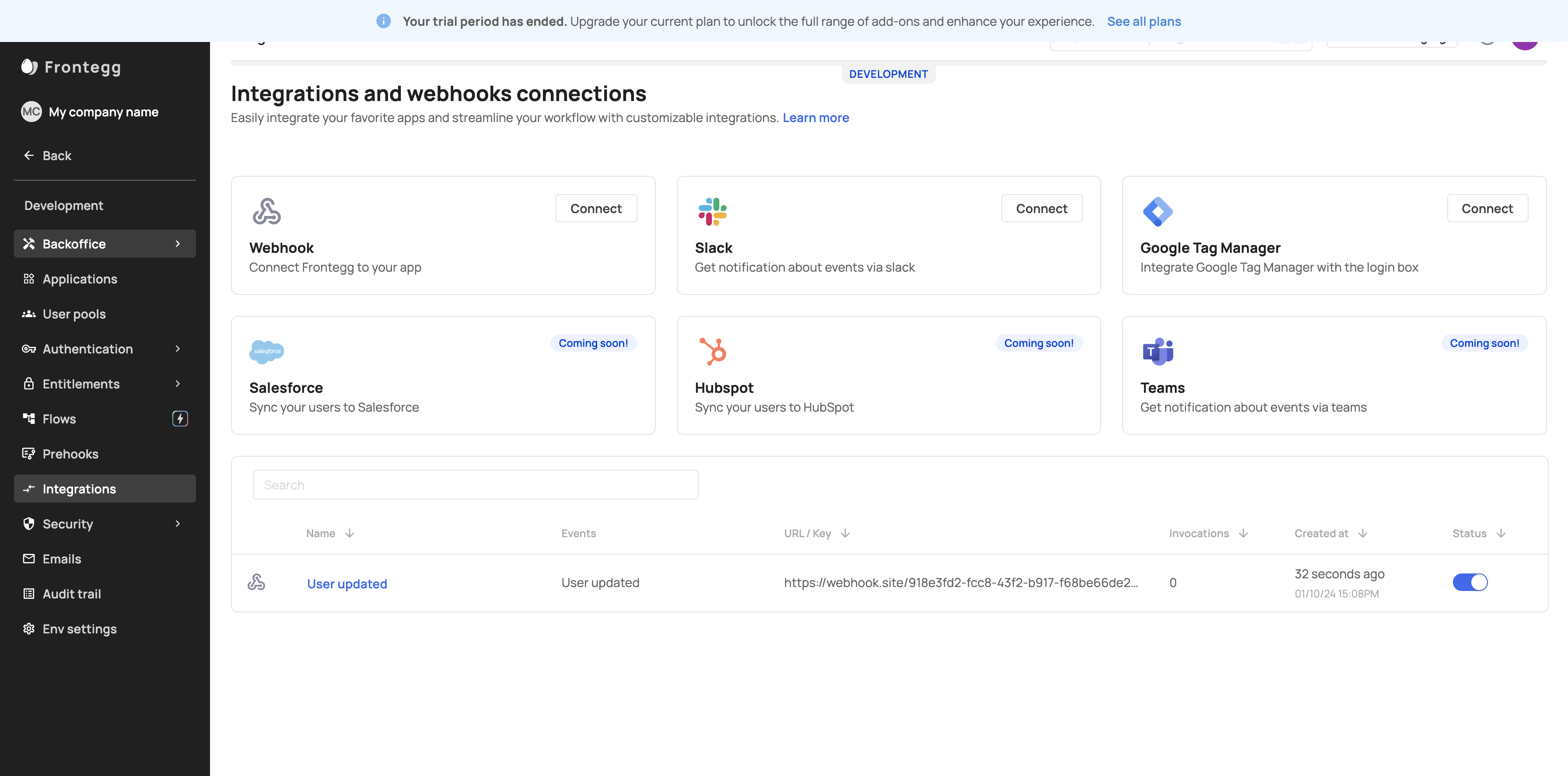Click the Google Tag Manager logo
The width and height of the screenshot is (1568, 776).
tap(1158, 211)
